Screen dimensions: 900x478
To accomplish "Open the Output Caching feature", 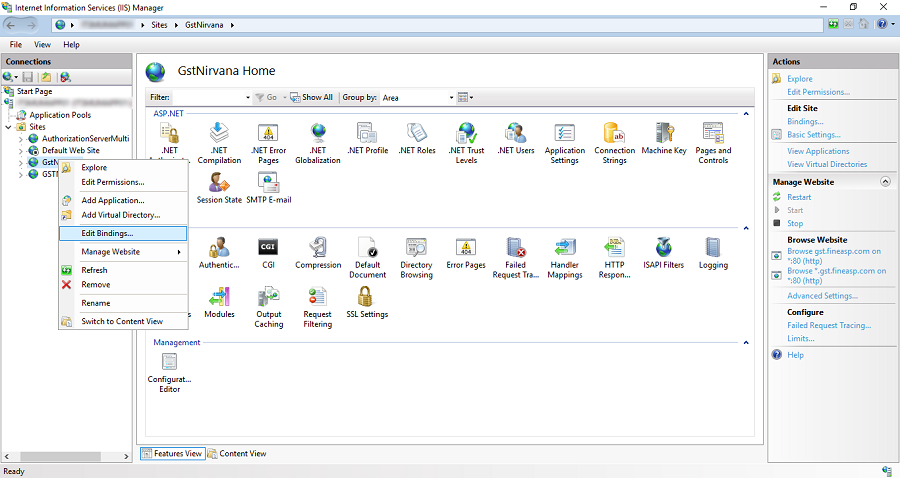I will pos(269,308).
